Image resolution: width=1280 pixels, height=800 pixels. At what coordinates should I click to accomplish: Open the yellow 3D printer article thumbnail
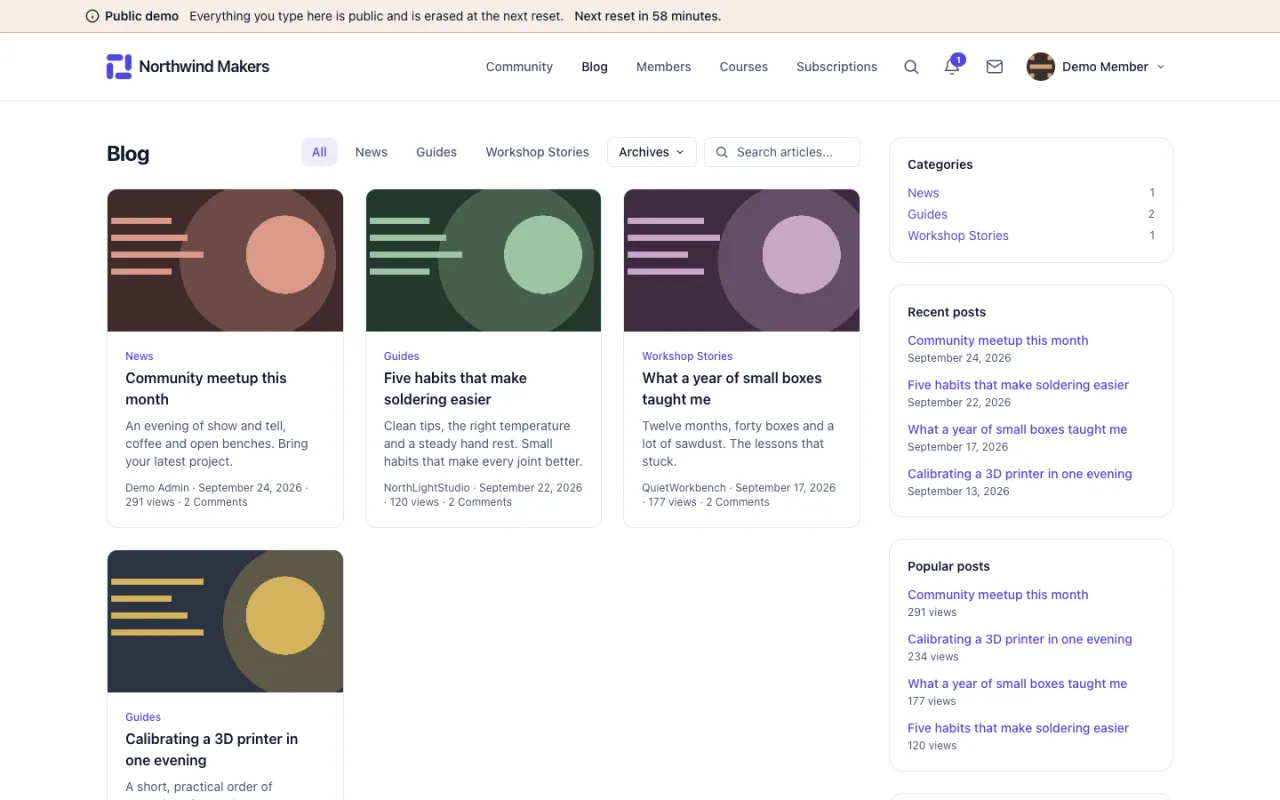click(x=225, y=621)
